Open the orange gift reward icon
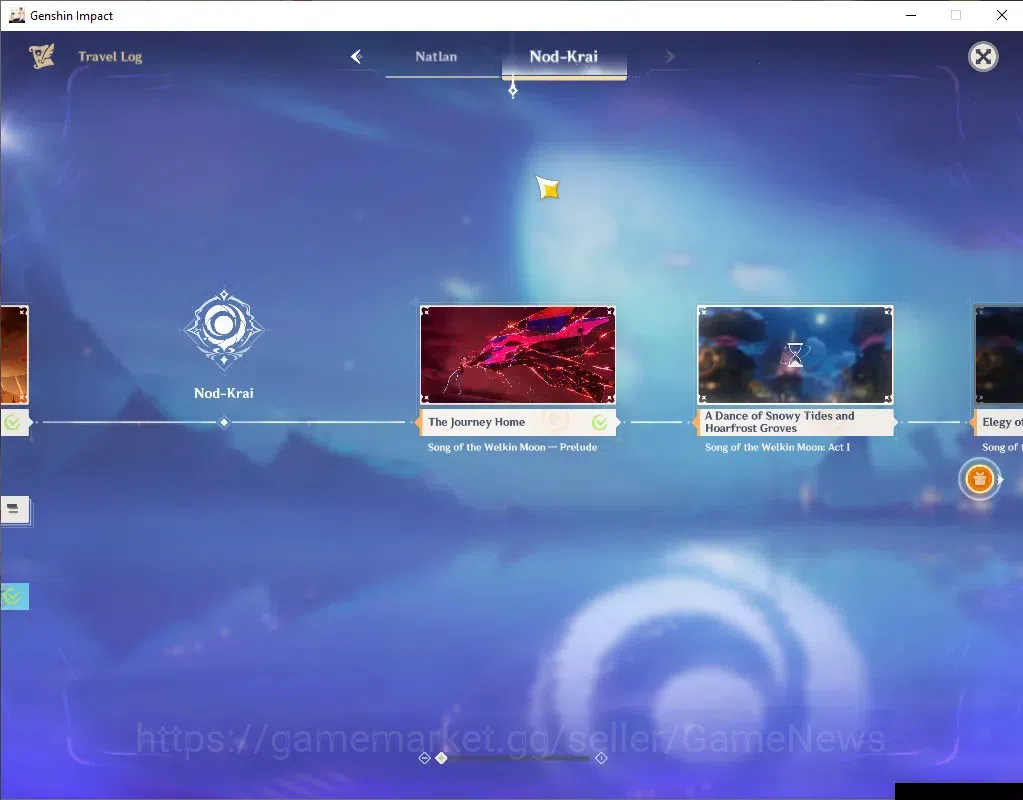The height and width of the screenshot is (800, 1023). 979,480
